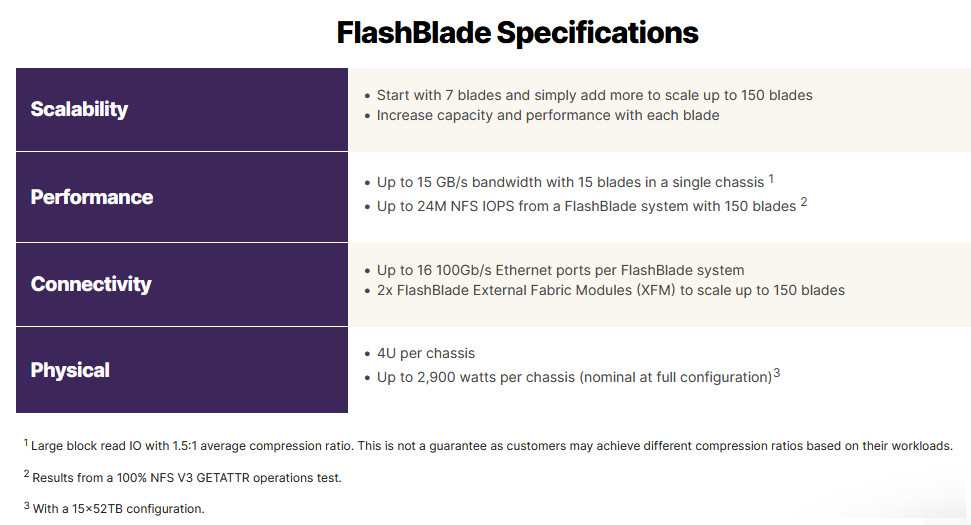Viewport: 971px width, 525px height.
Task: Select the Scalability row header
Action: pos(181,110)
